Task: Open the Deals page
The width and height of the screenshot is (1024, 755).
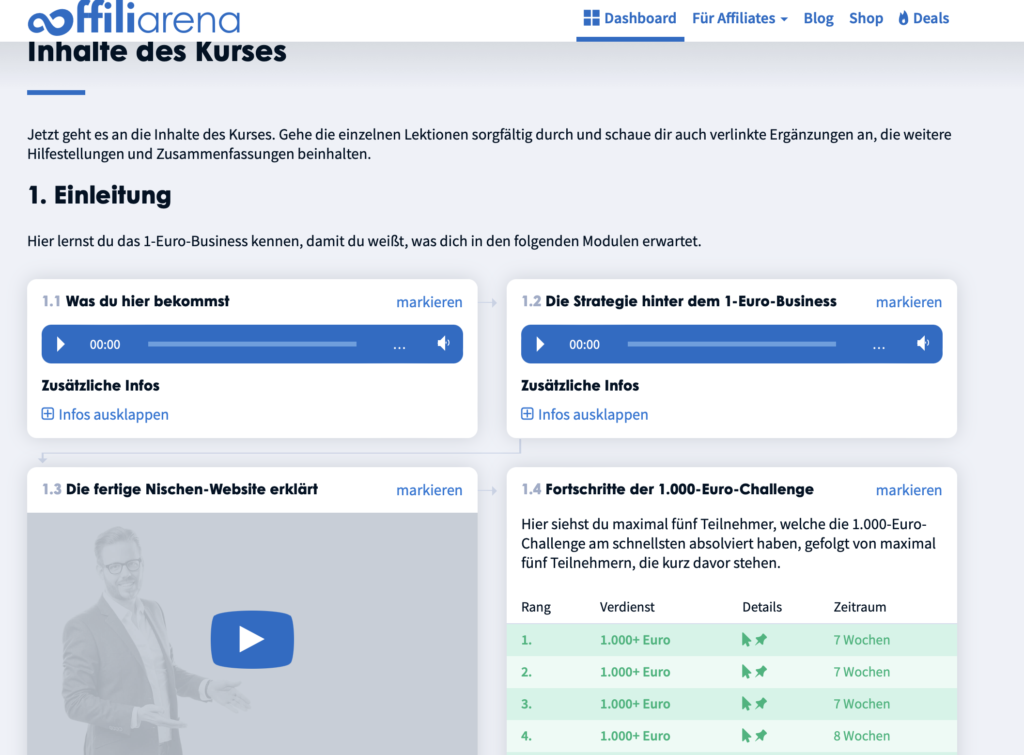Action: point(923,18)
